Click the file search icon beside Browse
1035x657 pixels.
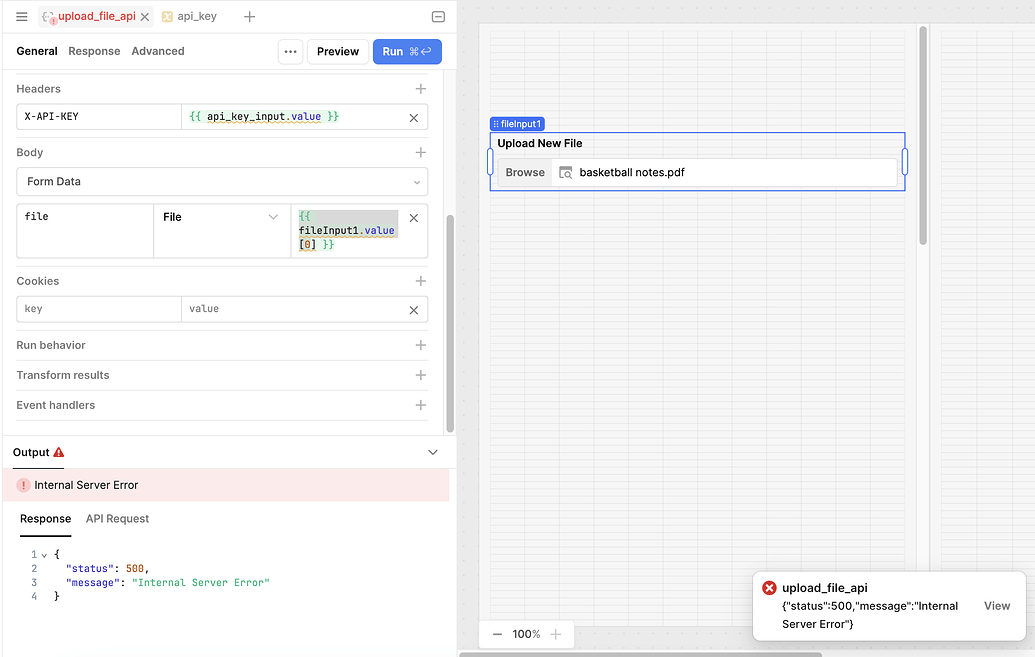coord(566,172)
